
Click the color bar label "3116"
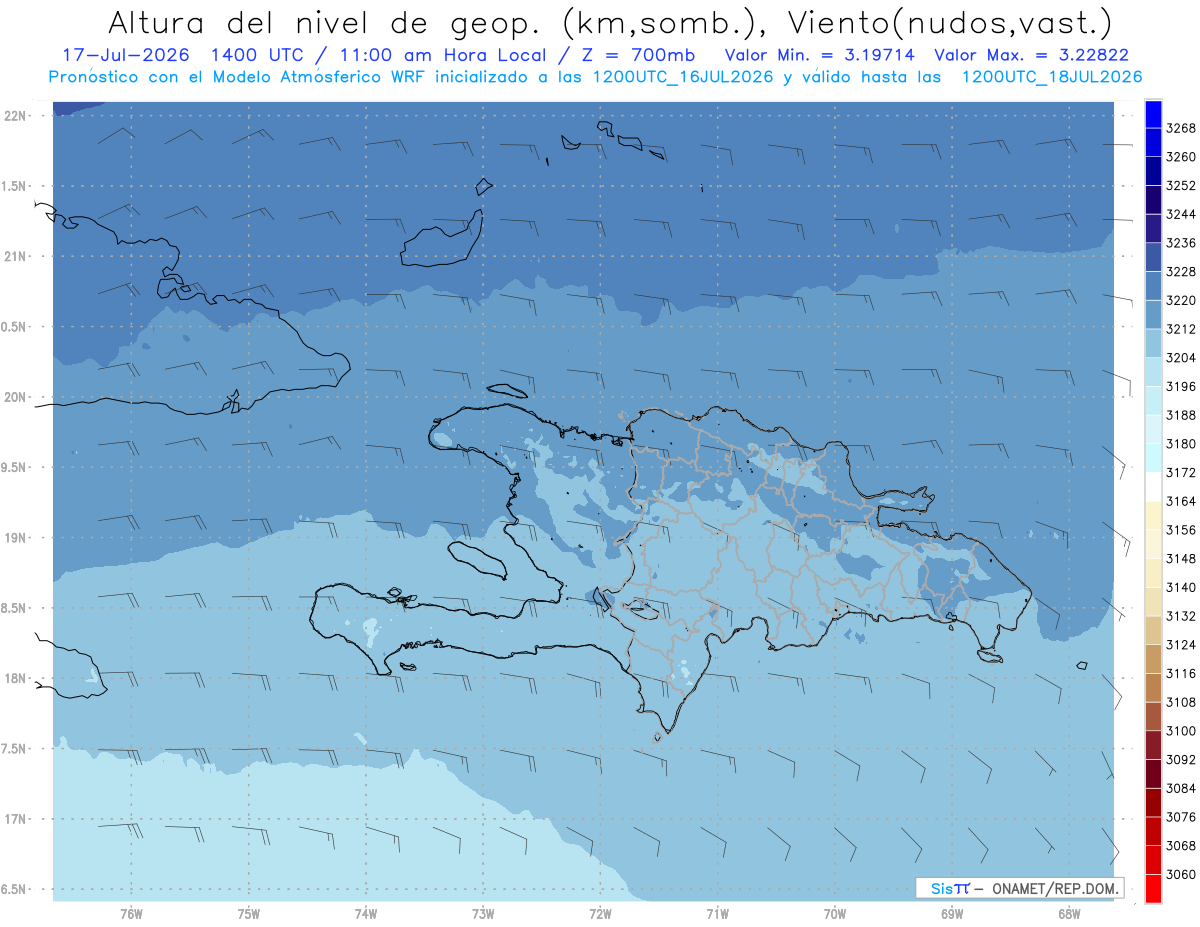[x=1181, y=674]
